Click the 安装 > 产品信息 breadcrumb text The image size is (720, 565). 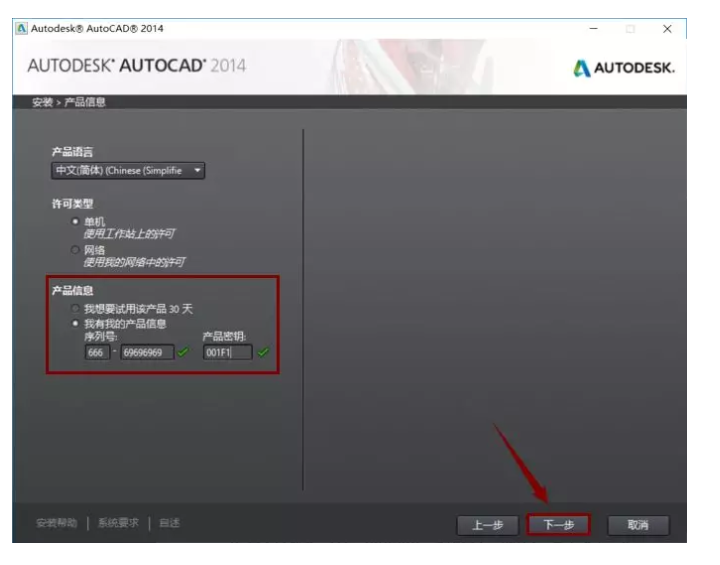tap(69, 102)
